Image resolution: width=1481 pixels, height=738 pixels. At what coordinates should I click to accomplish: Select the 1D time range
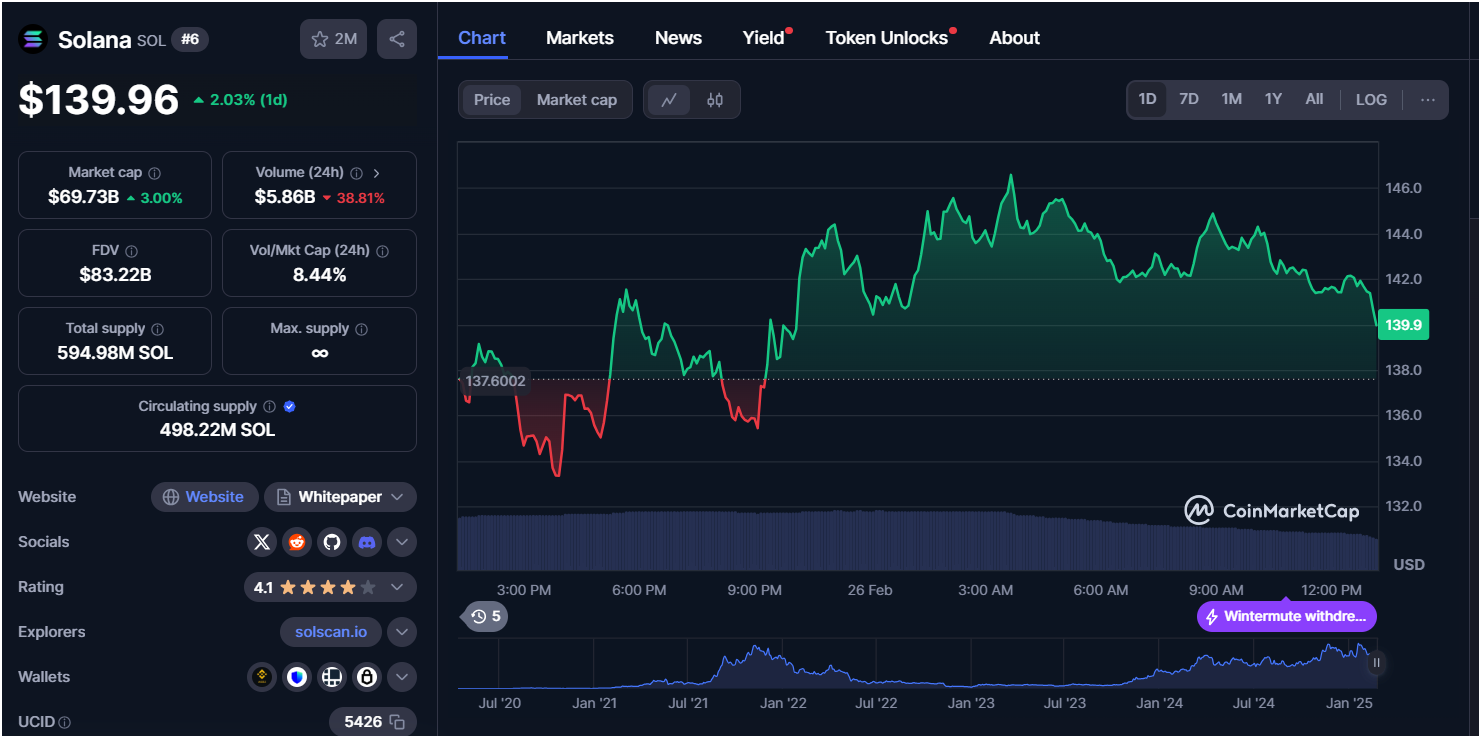tap(1147, 100)
